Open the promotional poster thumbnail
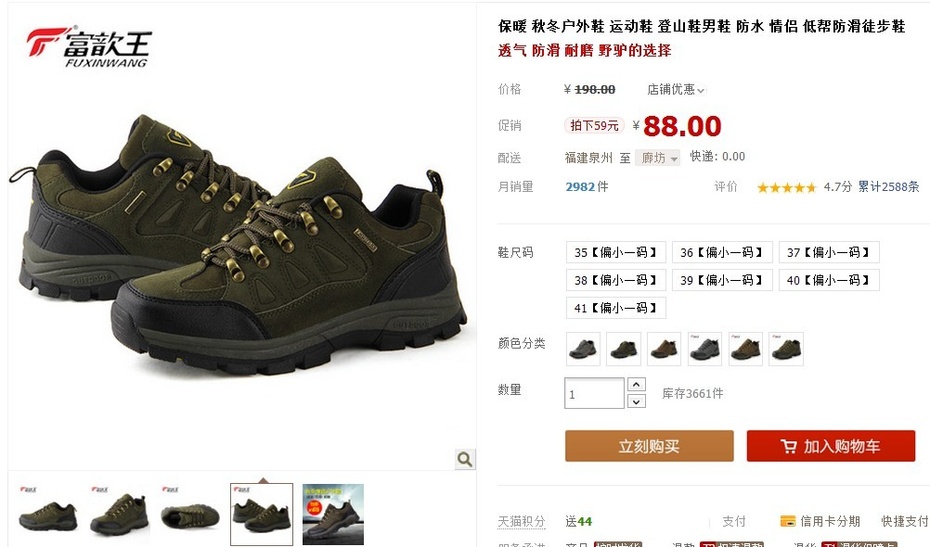Viewport: 930px width, 547px height. pyautogui.click(x=333, y=514)
